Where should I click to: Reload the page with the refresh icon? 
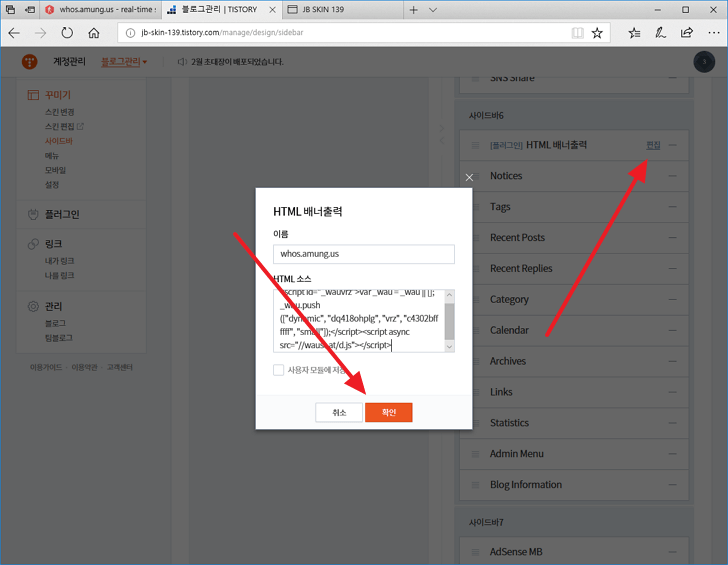pyautogui.click(x=67, y=32)
